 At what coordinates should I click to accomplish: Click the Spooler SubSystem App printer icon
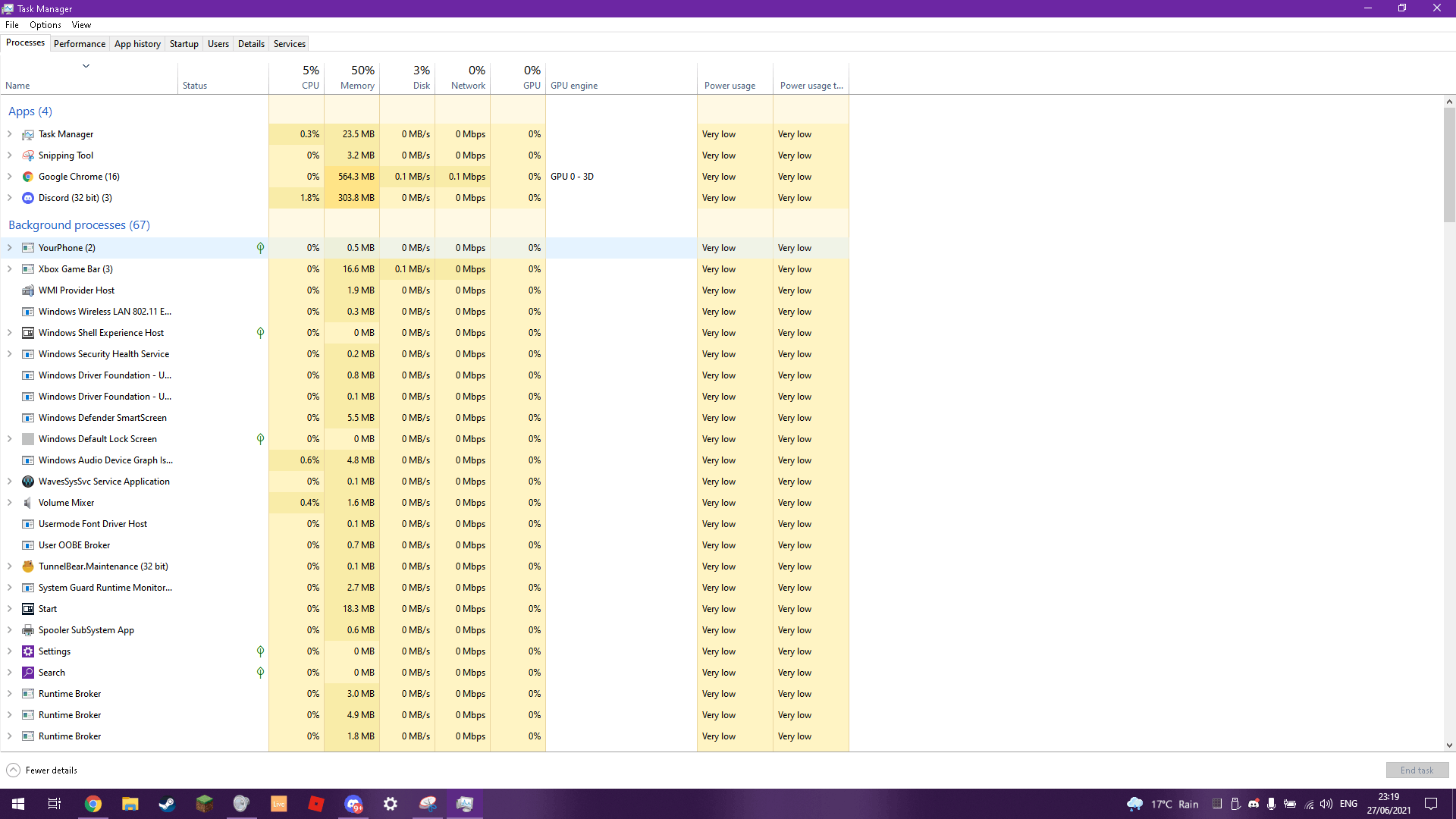tap(28, 630)
